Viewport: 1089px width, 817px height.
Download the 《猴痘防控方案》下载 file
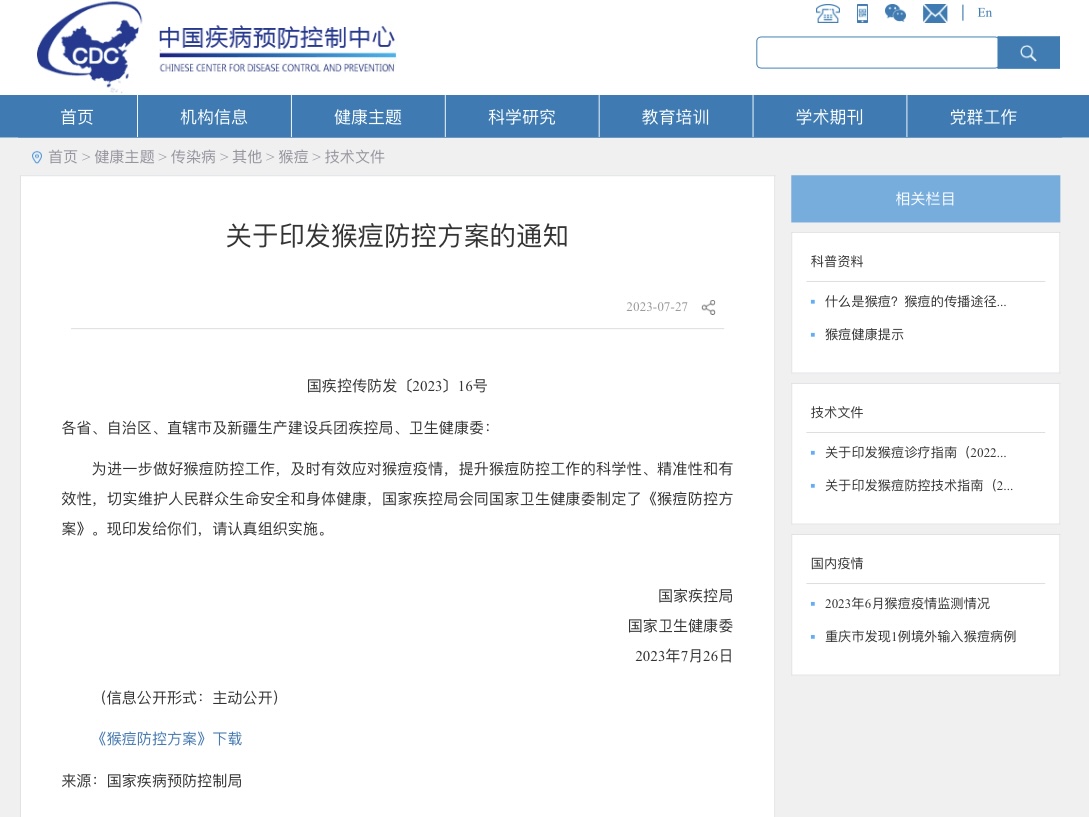[167, 738]
